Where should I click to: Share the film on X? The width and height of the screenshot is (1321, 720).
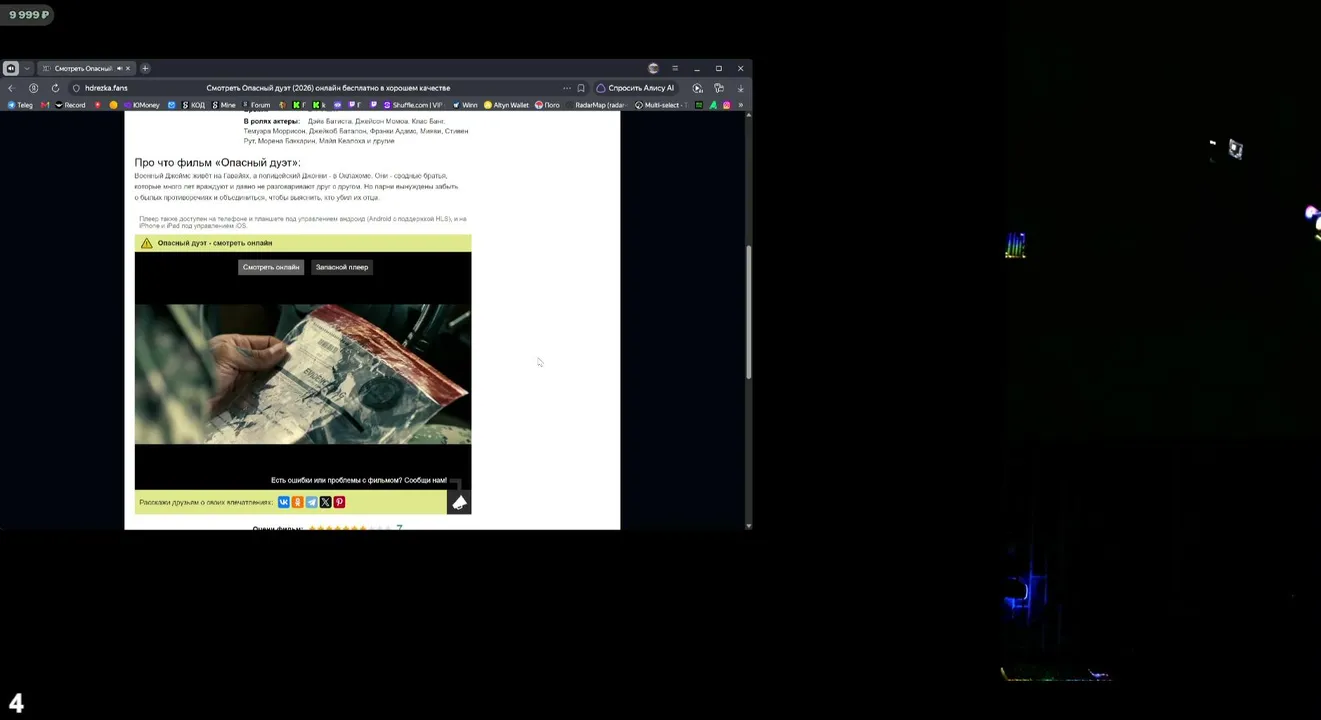click(x=325, y=502)
